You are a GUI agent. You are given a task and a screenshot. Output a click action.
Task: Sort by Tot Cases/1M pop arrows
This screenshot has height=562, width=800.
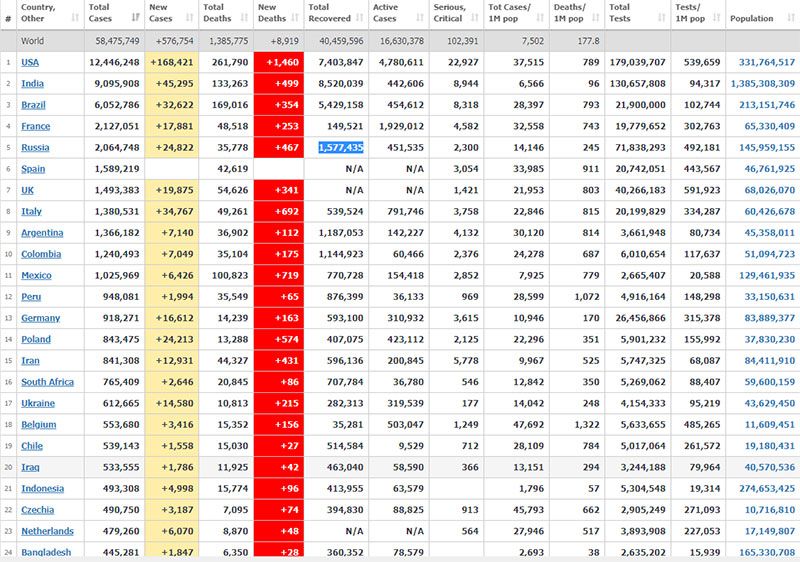click(x=540, y=18)
